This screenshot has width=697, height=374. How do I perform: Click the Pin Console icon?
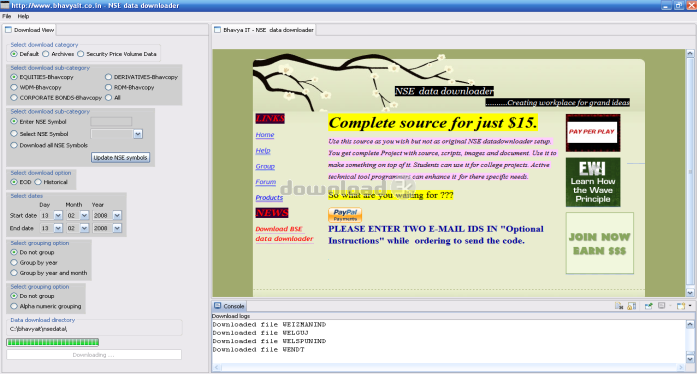pos(649,306)
